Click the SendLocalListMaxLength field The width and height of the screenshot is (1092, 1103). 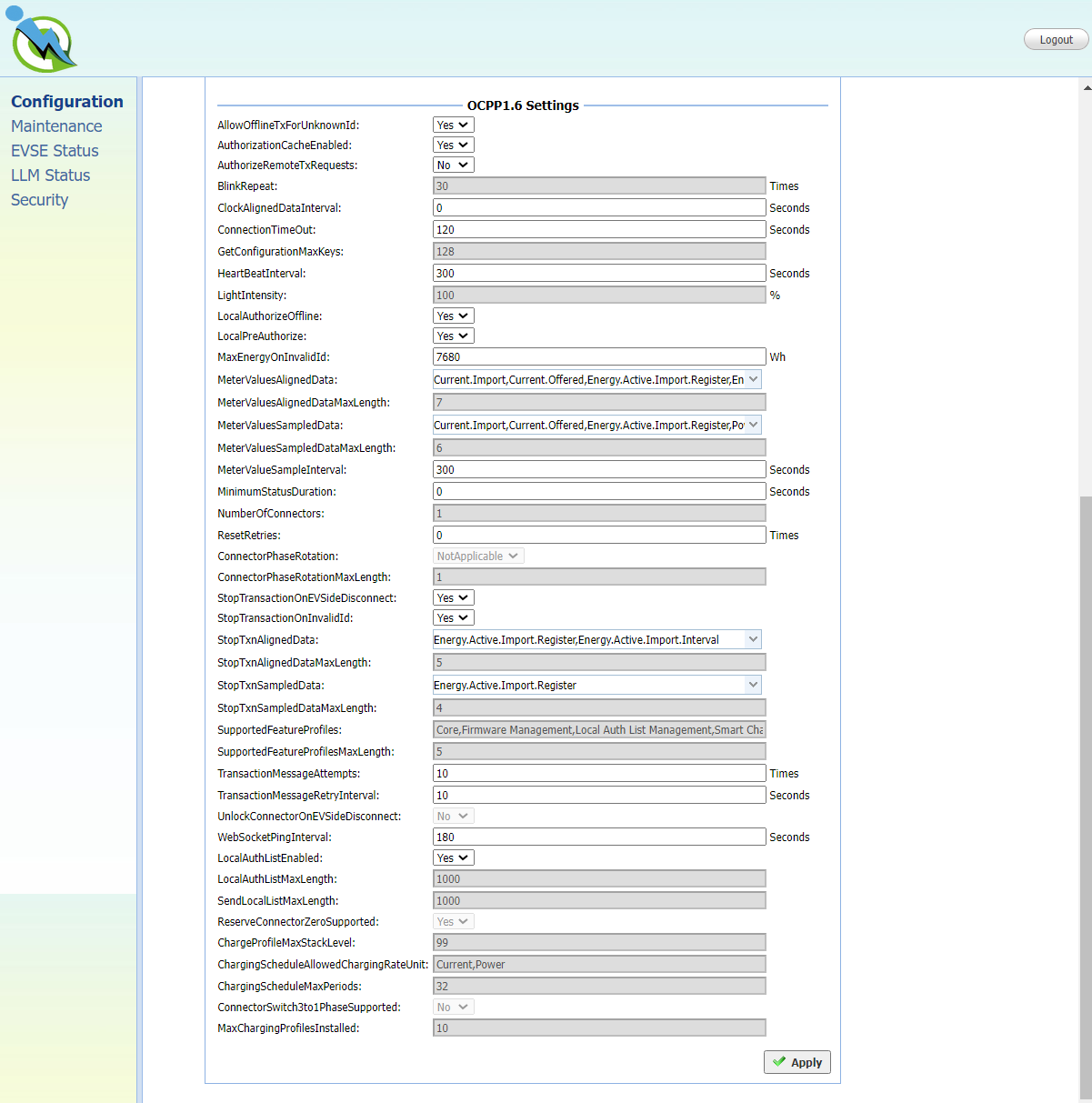(x=599, y=901)
